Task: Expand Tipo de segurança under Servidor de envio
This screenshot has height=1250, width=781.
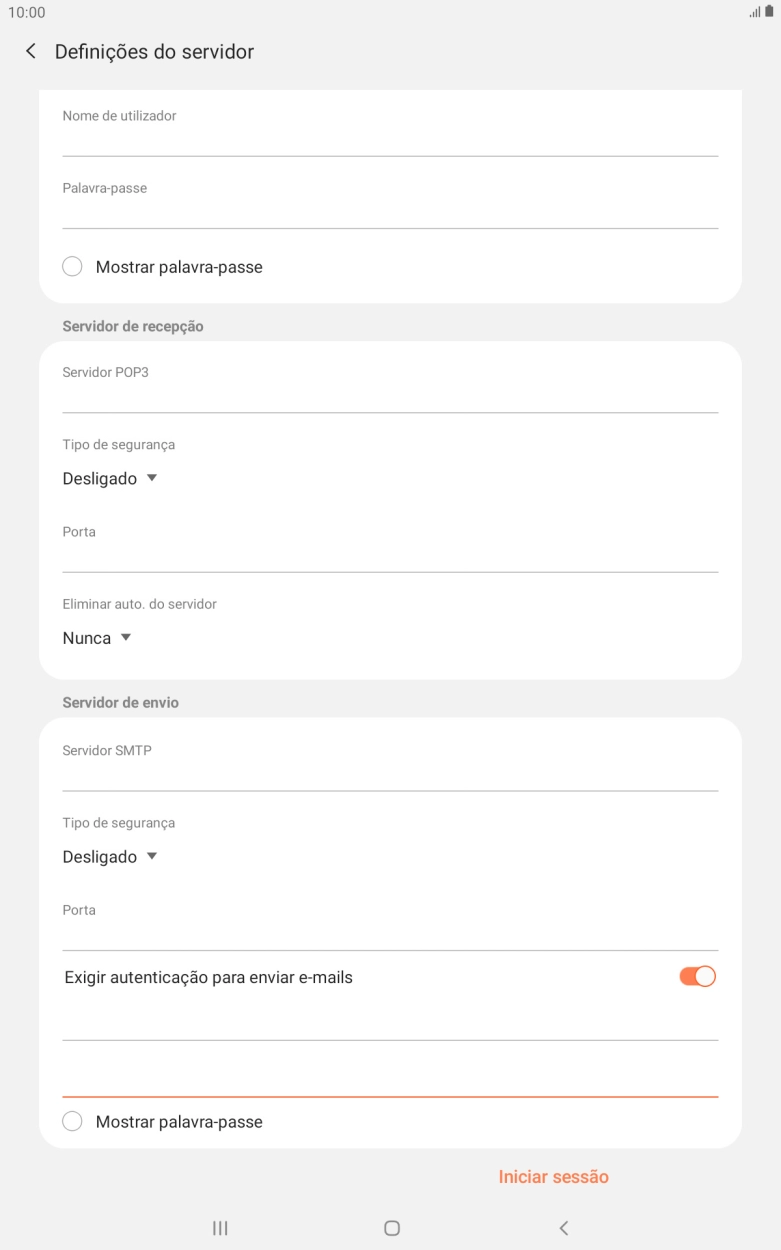Action: coord(110,856)
